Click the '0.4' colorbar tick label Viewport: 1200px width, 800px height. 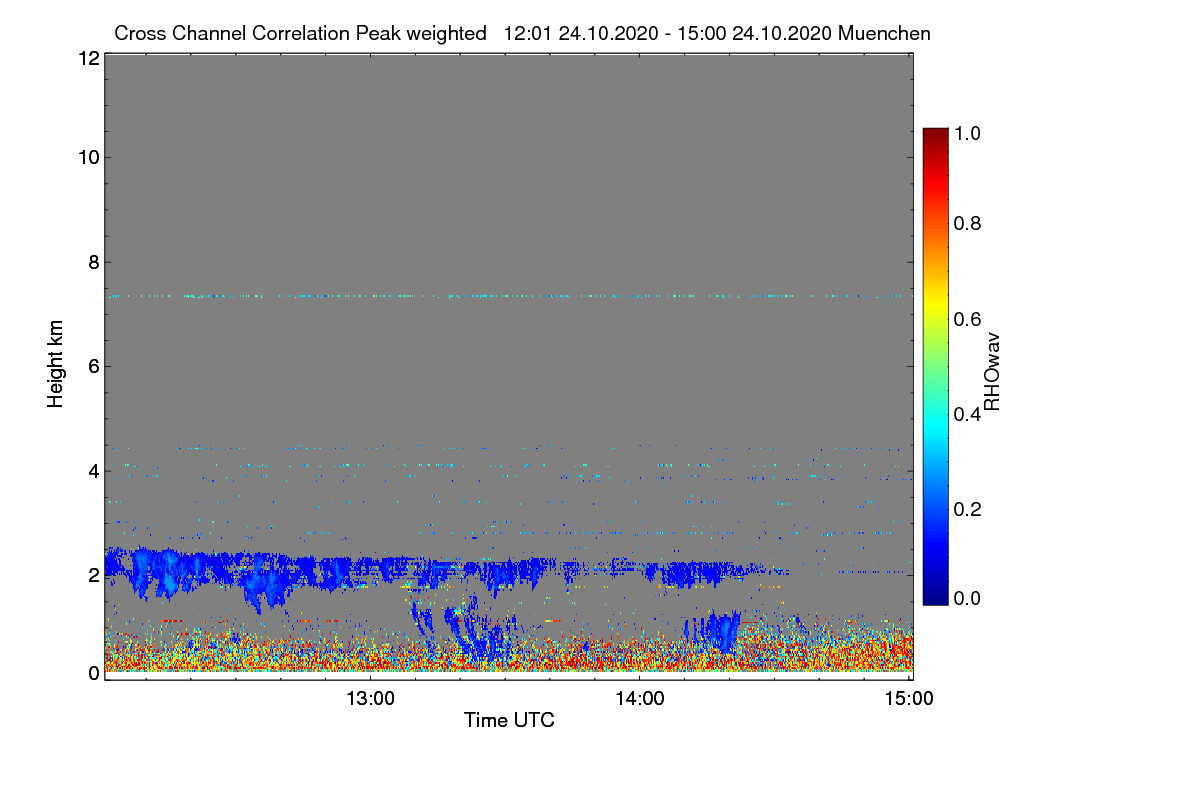click(x=966, y=414)
